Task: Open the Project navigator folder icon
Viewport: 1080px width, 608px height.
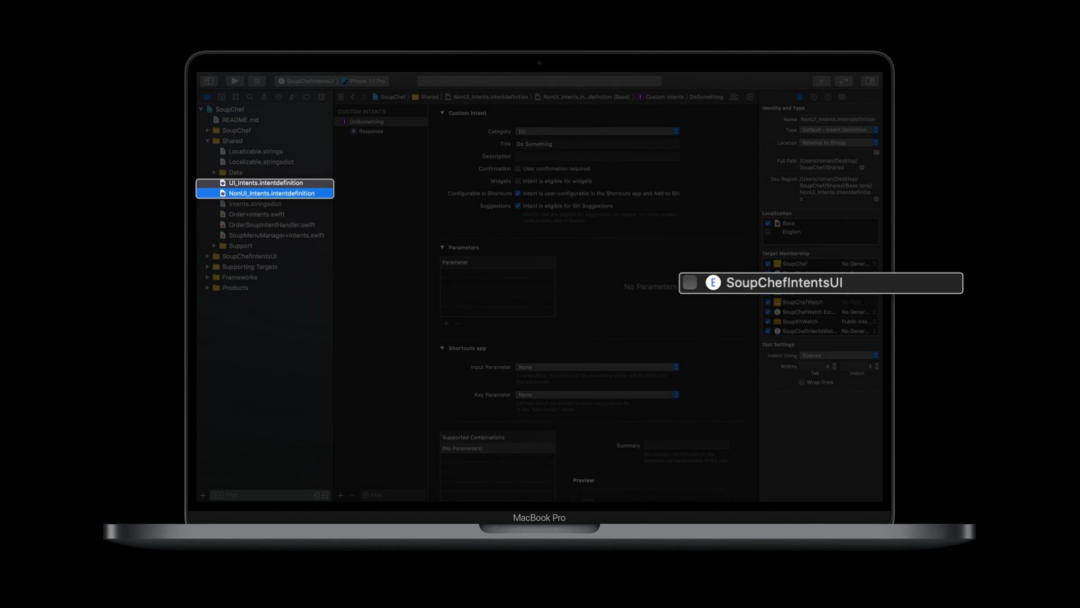Action: [x=207, y=97]
